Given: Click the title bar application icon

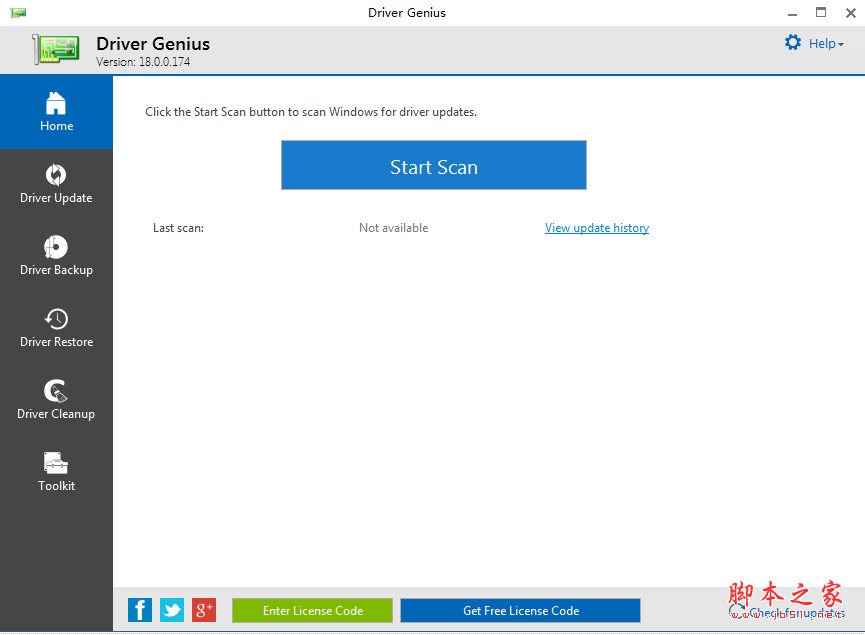Looking at the screenshot, I should [x=18, y=12].
